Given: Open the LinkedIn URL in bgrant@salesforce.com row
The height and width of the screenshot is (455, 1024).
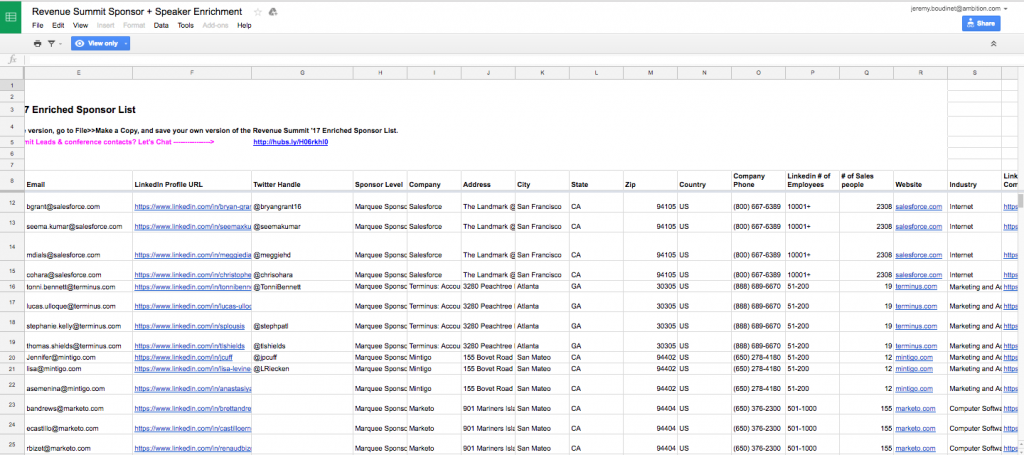Looking at the screenshot, I should 193,207.
